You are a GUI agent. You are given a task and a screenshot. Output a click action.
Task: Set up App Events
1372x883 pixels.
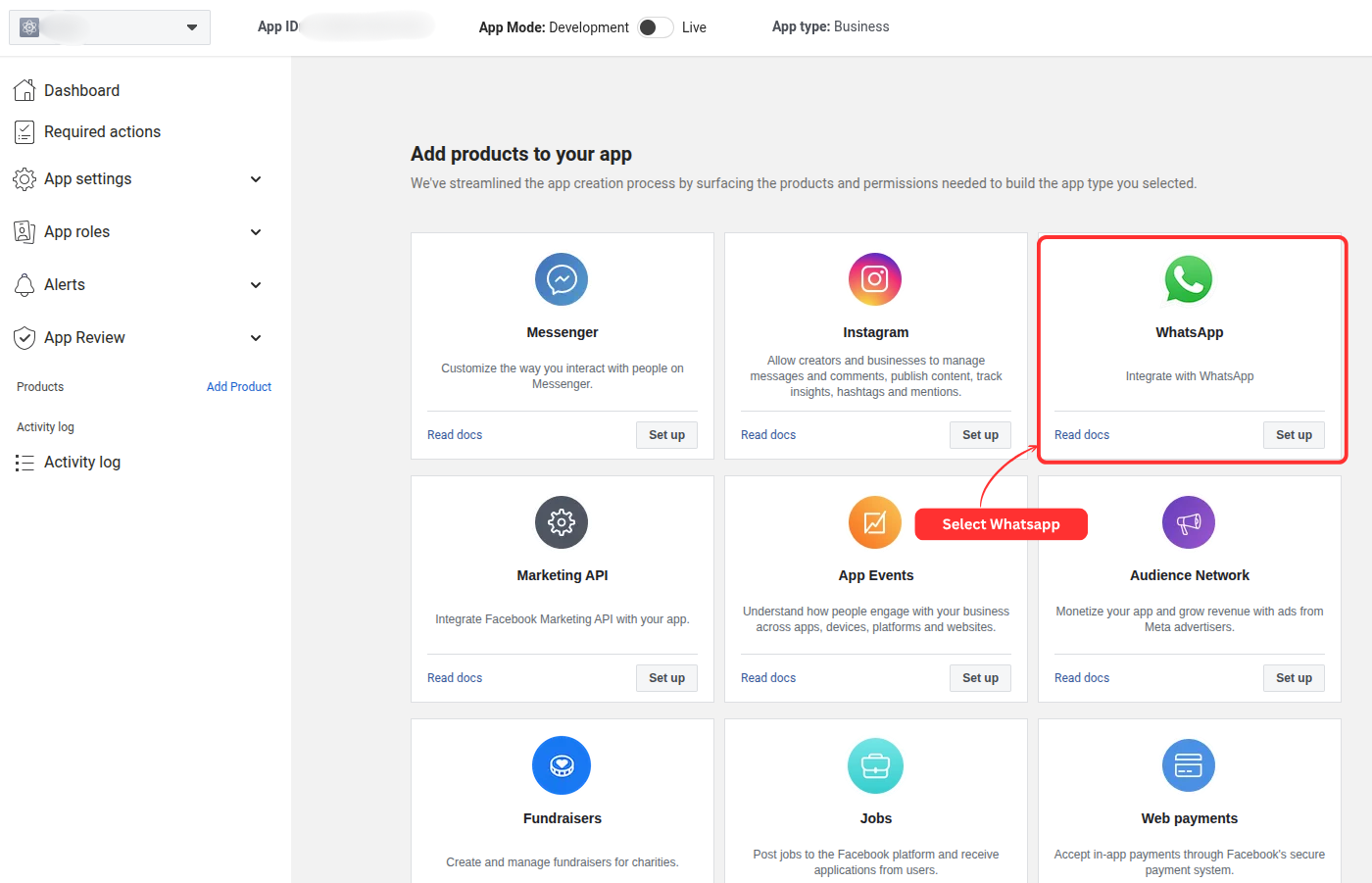coord(980,678)
